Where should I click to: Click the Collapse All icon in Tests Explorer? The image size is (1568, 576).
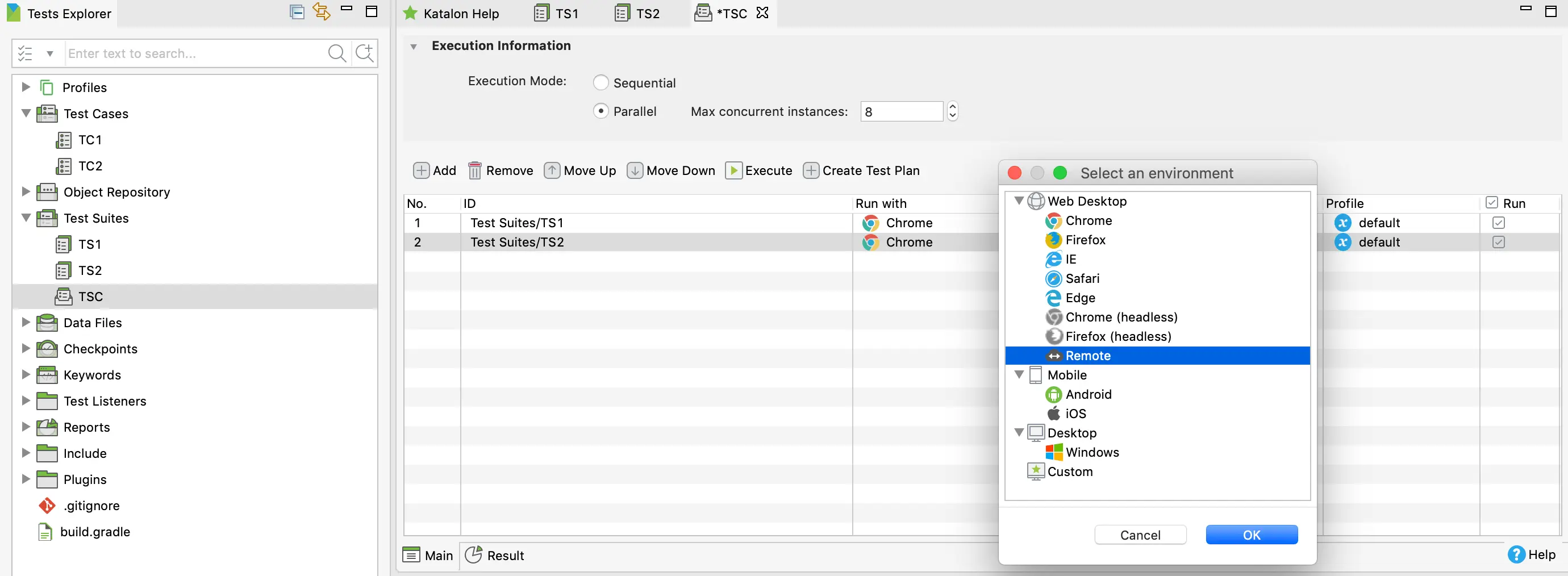[x=297, y=12]
